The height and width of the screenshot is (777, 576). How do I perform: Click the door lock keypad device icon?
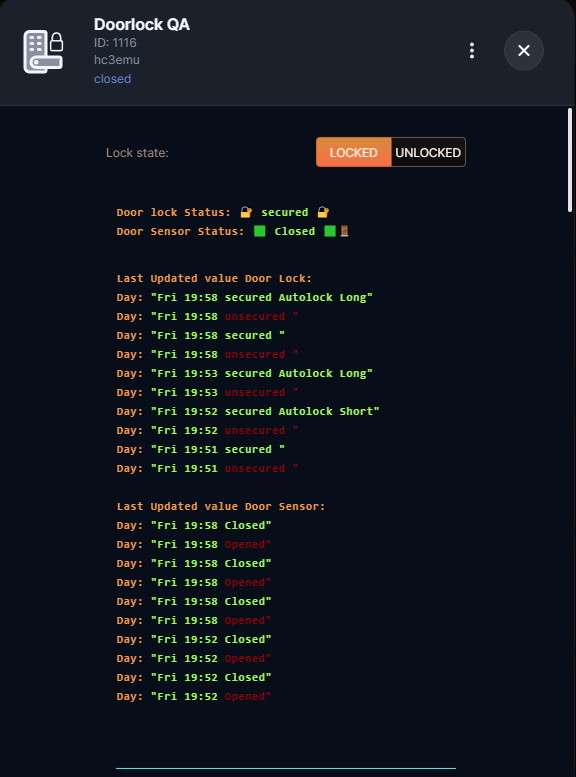(43, 51)
